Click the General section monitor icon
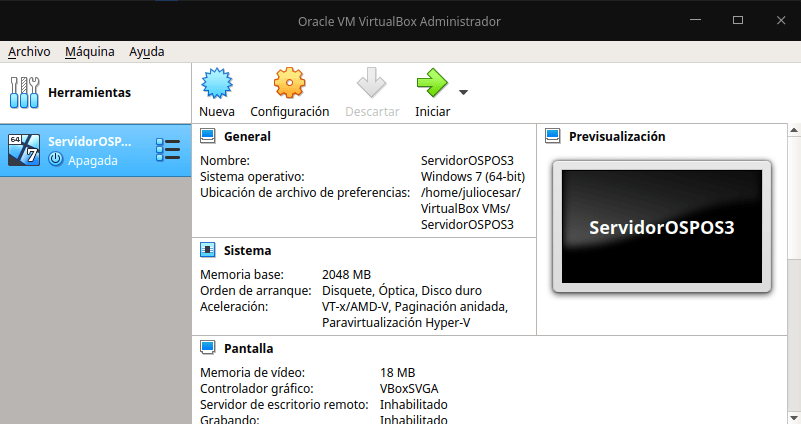801x424 pixels. pyautogui.click(x=207, y=136)
